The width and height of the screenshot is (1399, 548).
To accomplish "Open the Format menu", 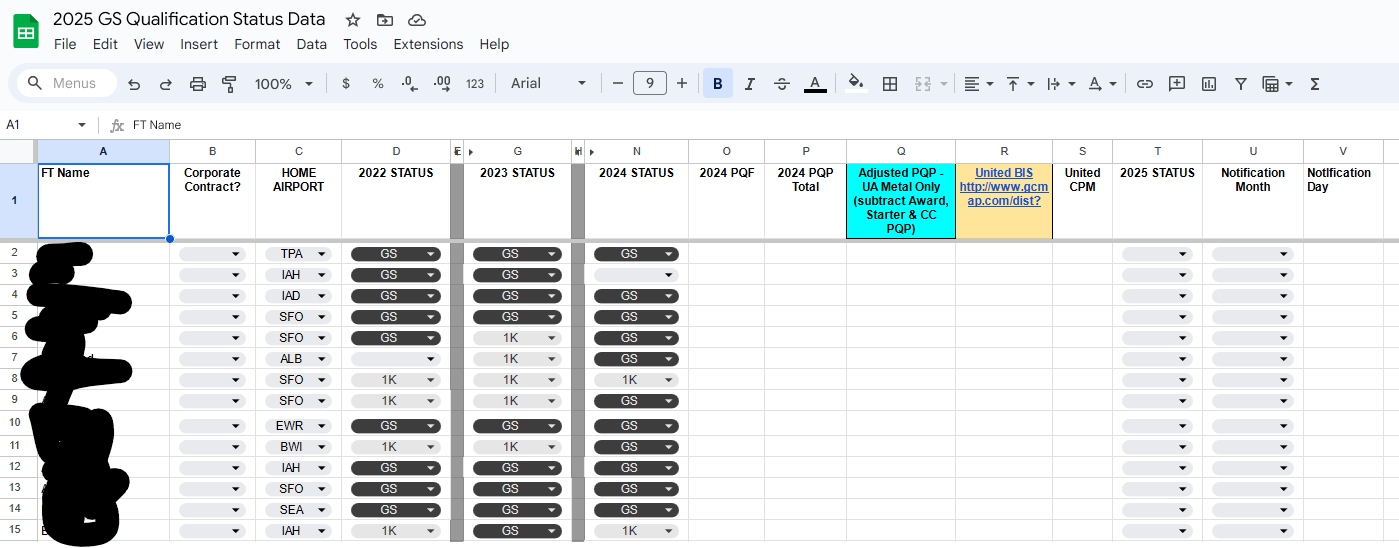I will (257, 44).
